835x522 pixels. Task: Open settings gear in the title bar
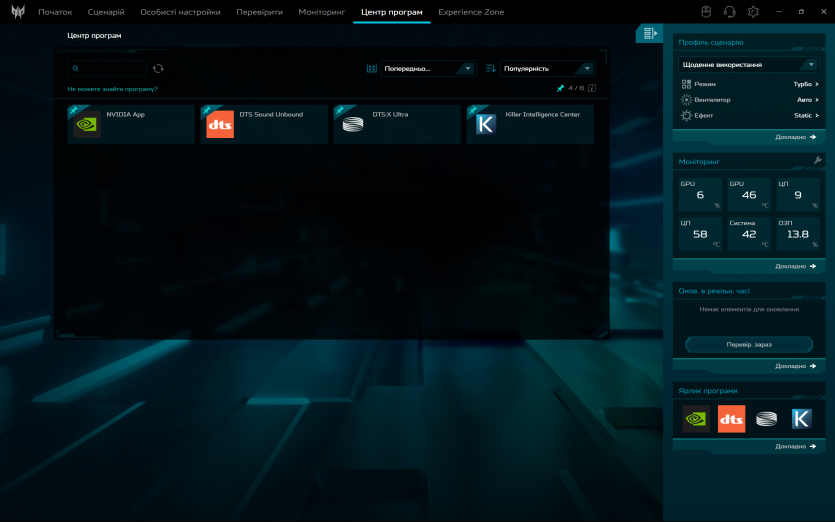(x=753, y=12)
